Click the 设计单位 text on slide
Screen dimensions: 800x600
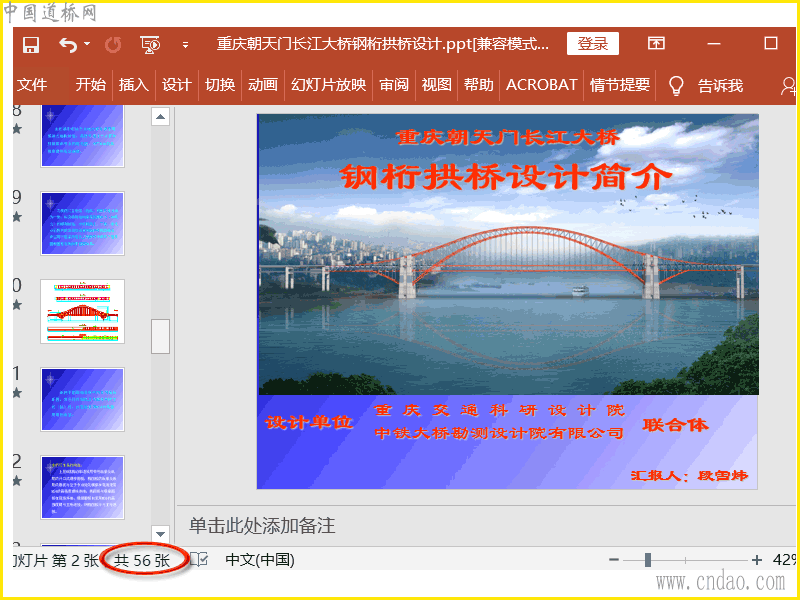309,422
